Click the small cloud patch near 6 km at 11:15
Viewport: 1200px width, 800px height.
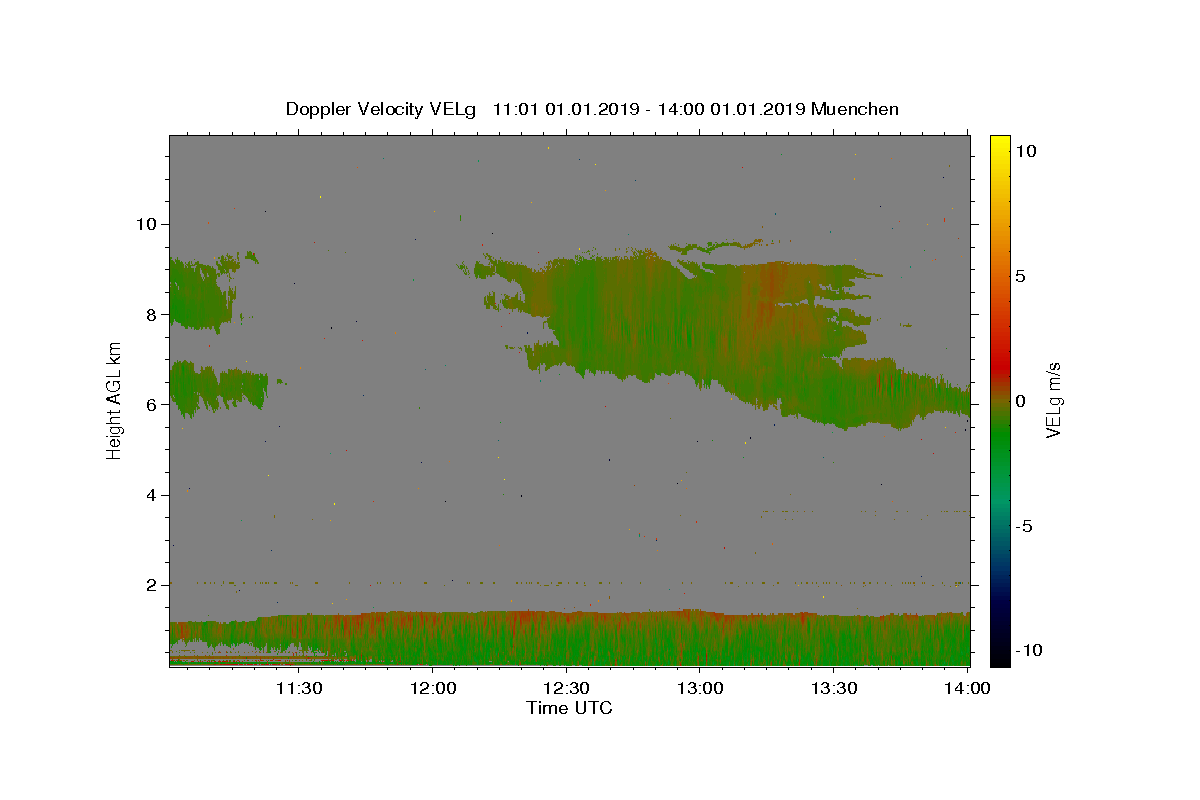[218, 388]
